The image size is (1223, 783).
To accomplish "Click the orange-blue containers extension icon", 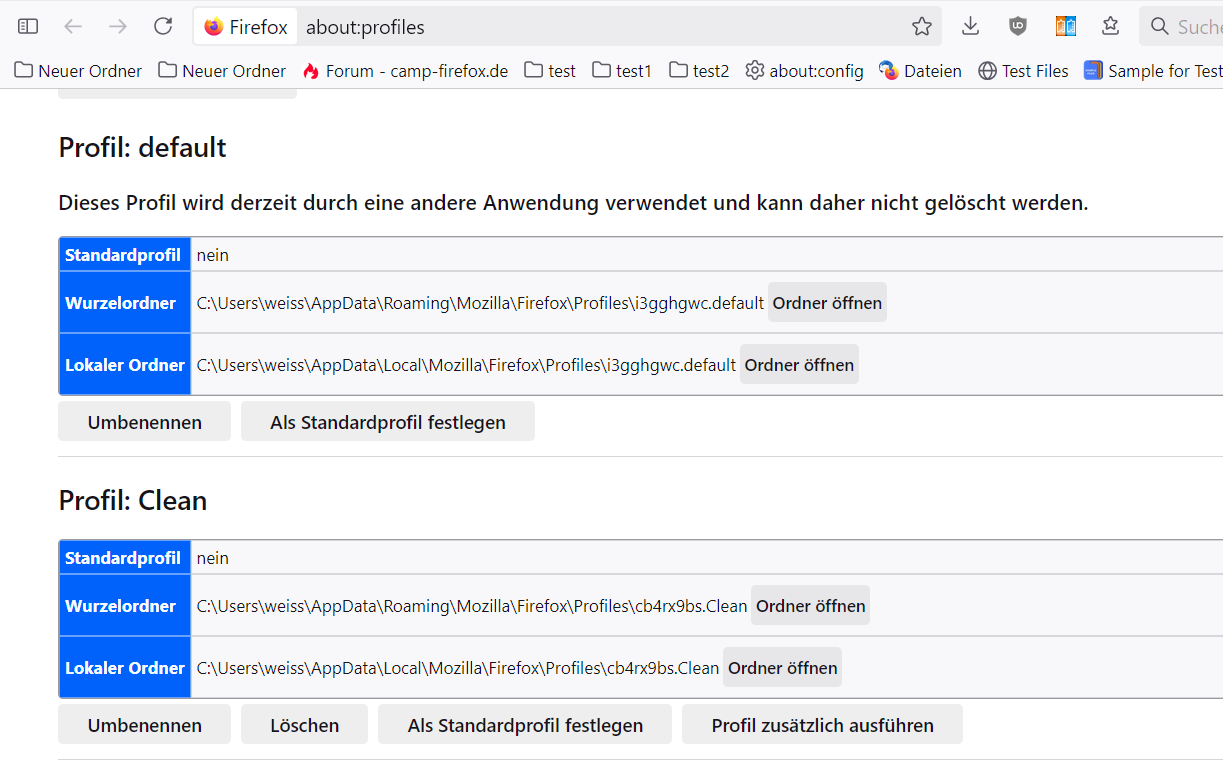I will [x=1066, y=27].
